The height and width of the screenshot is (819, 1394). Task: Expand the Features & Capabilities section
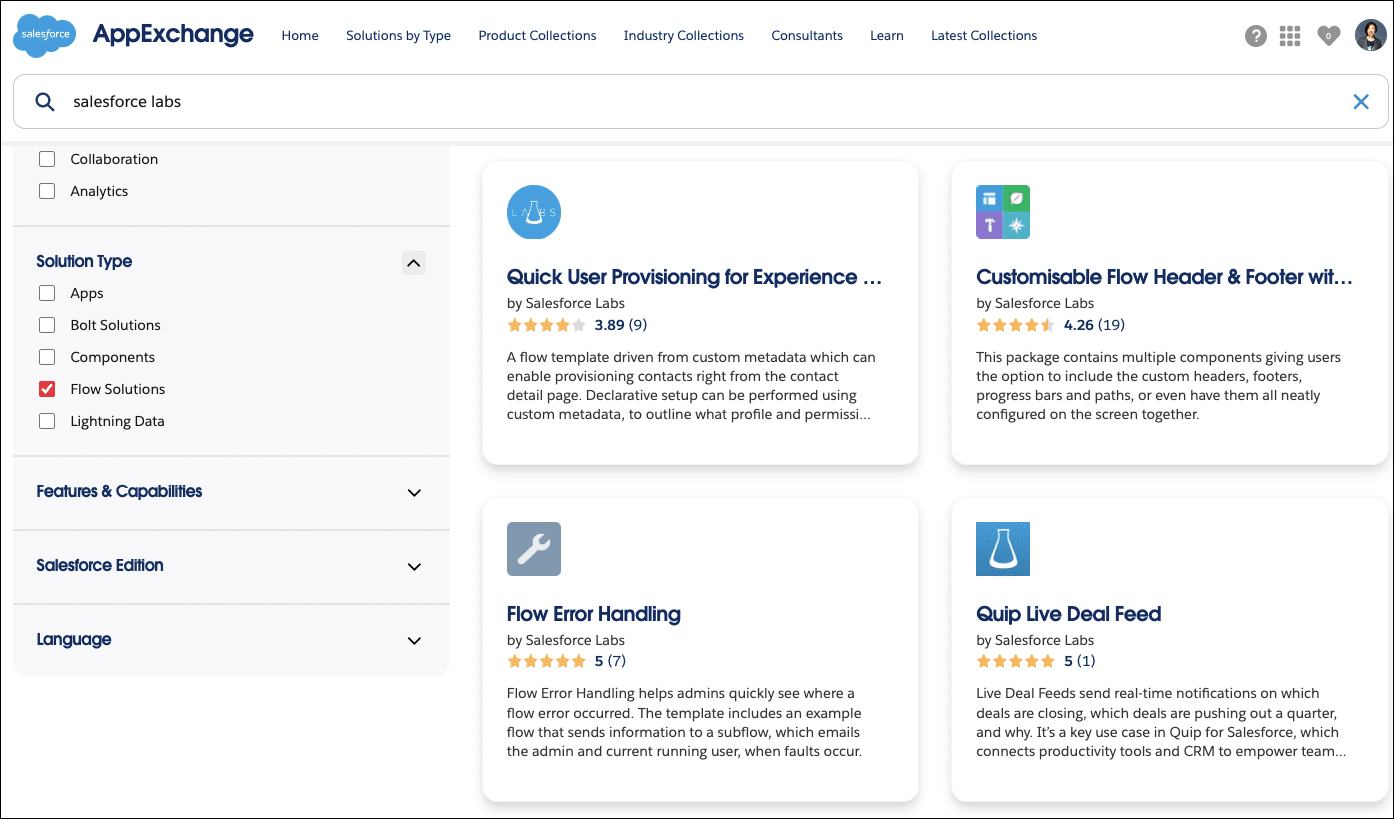click(414, 493)
